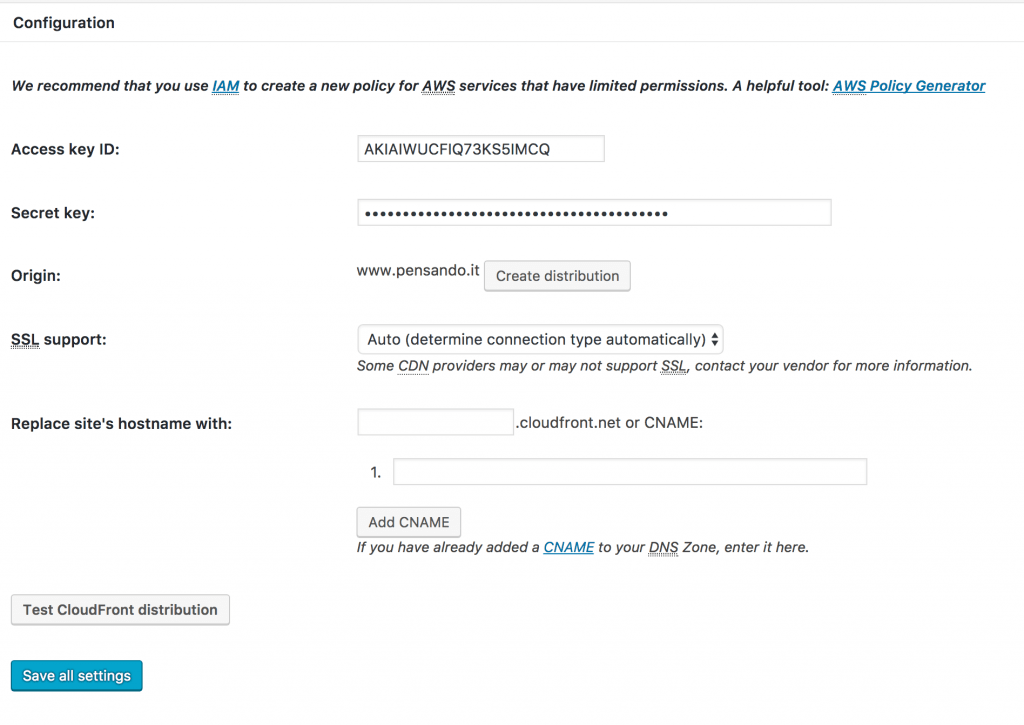Viewport: 1024px width, 725px height.
Task: Open the SSL support dropdown
Action: coord(540,339)
